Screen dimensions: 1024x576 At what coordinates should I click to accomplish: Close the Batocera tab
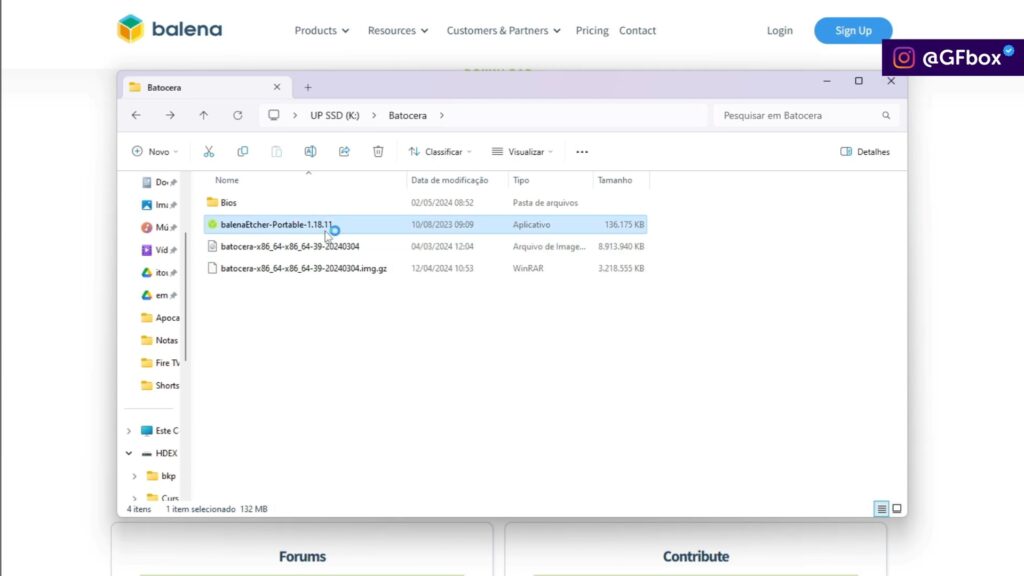(x=277, y=87)
